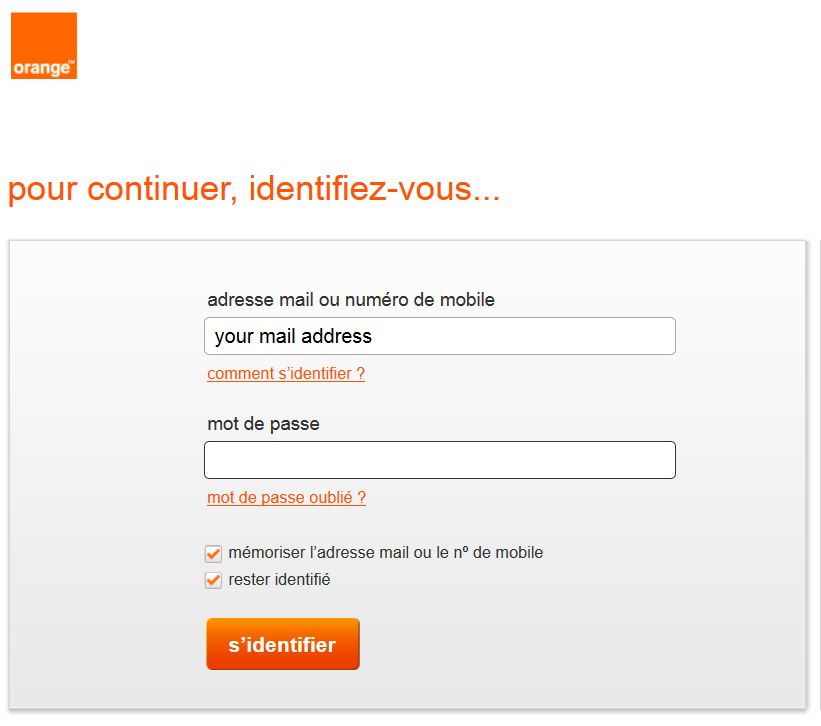Click the "your mail address" placeholder text
Viewport: 821px width, 726px height.
tap(293, 337)
